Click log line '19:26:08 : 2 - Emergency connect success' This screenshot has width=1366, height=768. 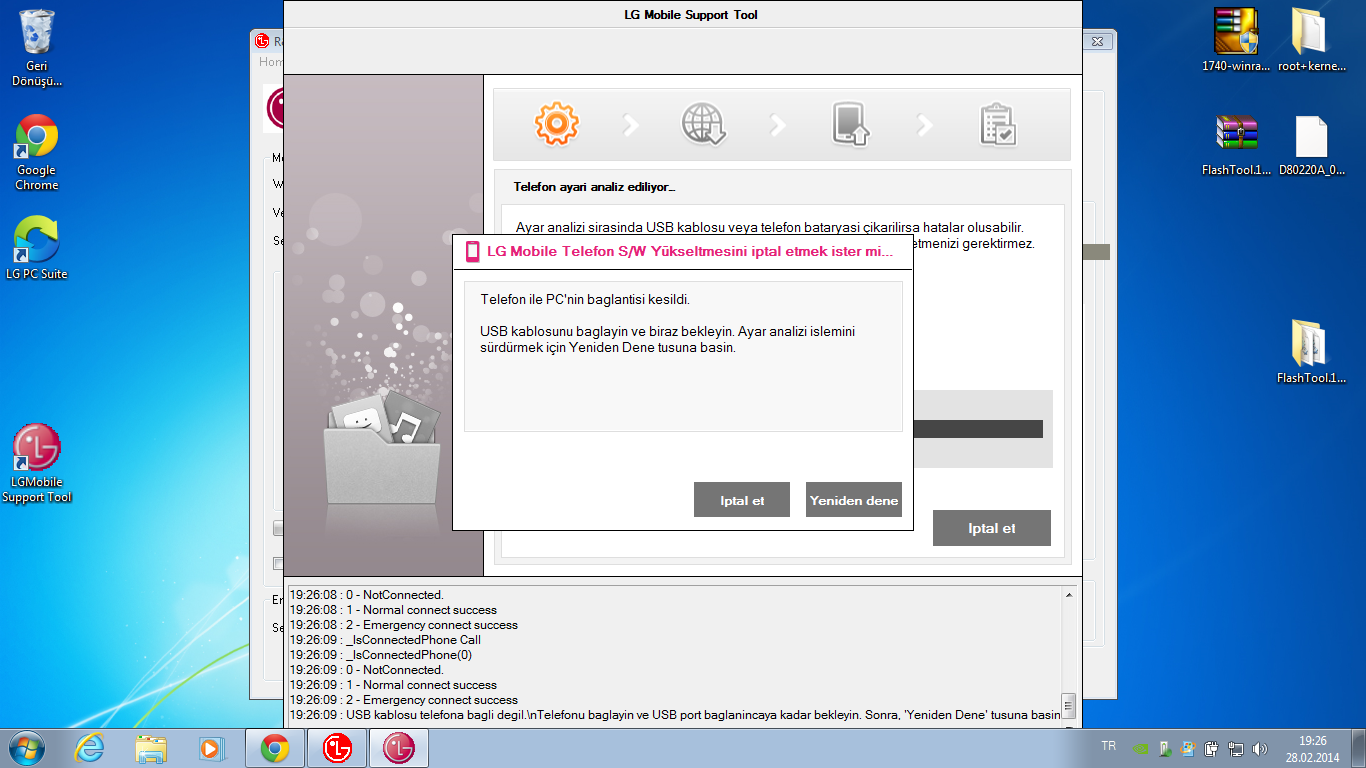point(404,625)
